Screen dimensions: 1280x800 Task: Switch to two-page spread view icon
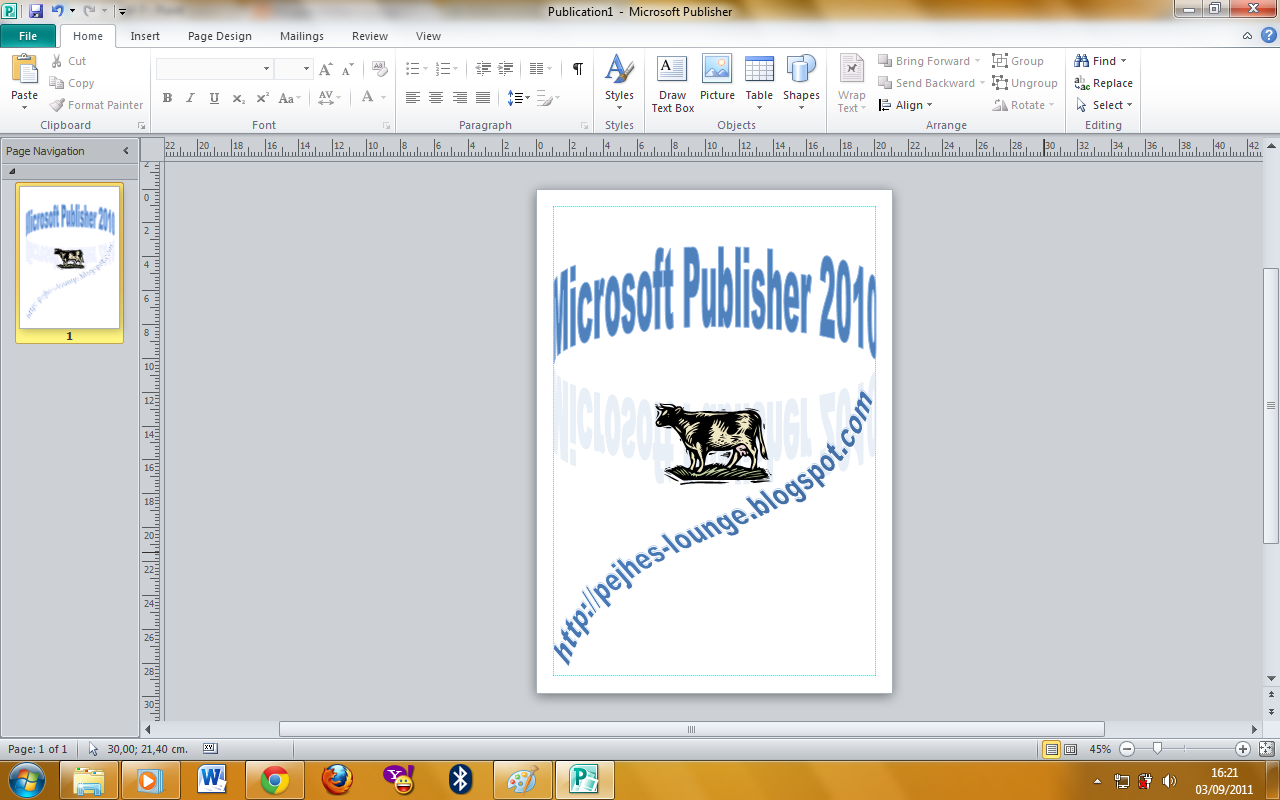pos(1071,748)
